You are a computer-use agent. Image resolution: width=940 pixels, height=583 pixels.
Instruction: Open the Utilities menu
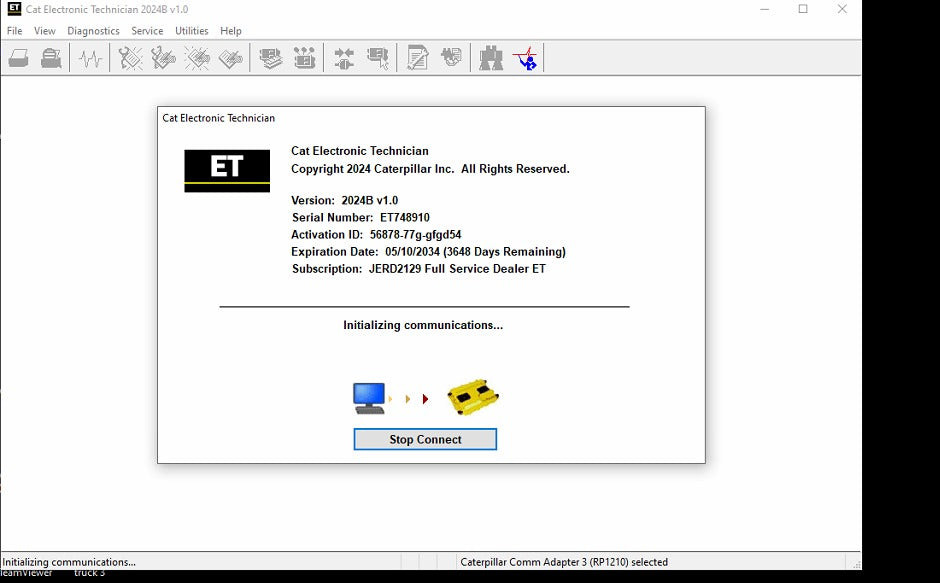191,30
